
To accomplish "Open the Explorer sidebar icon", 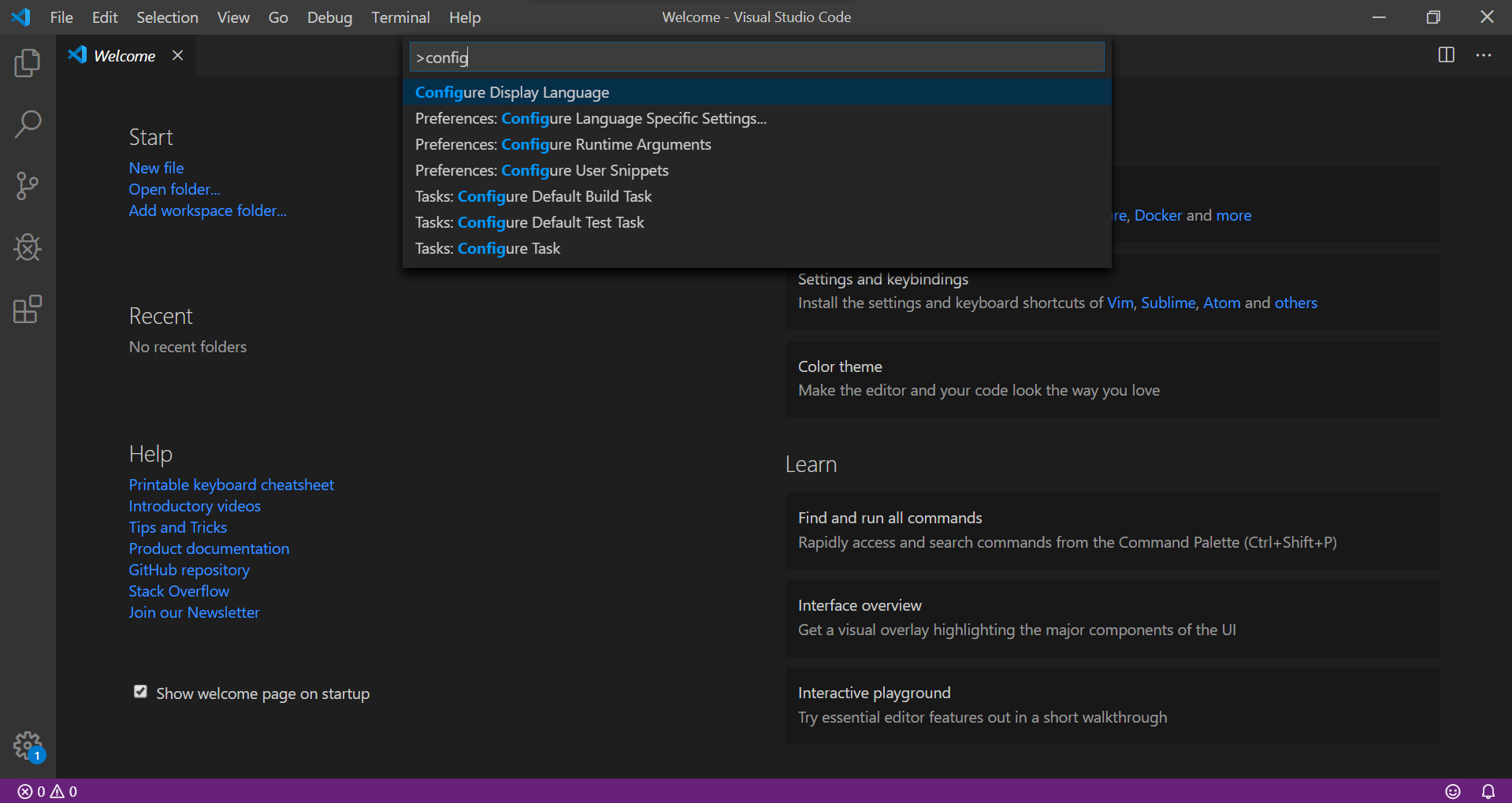I will pyautogui.click(x=28, y=63).
